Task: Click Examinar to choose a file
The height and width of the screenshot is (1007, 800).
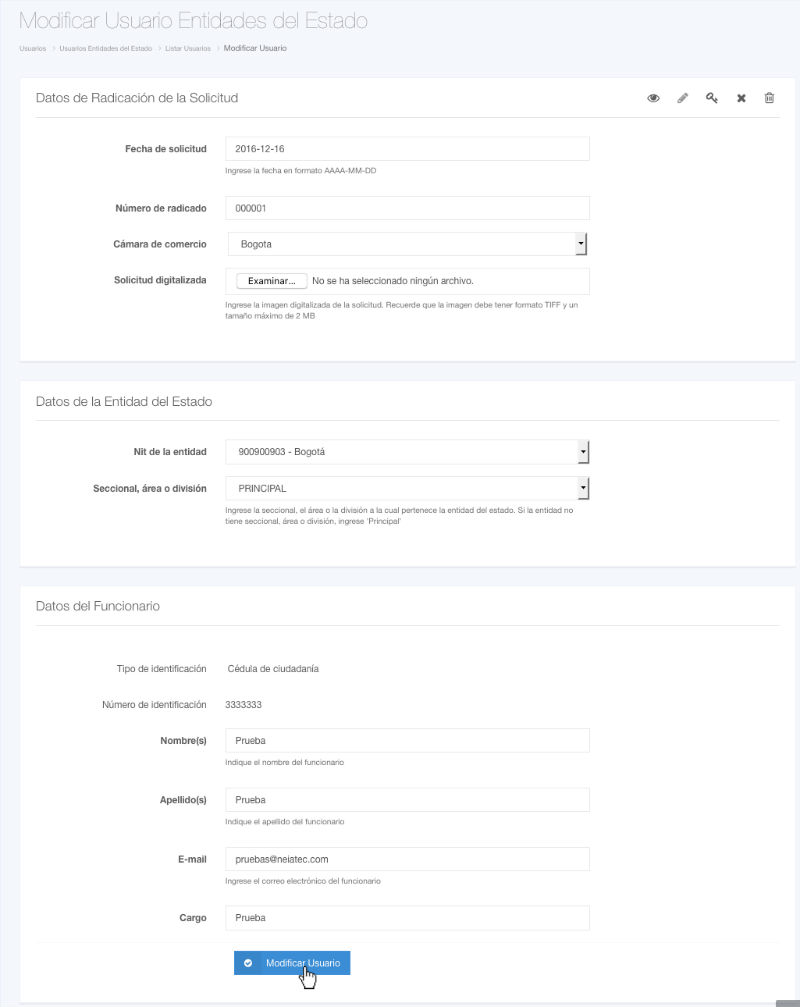Action: coord(271,281)
